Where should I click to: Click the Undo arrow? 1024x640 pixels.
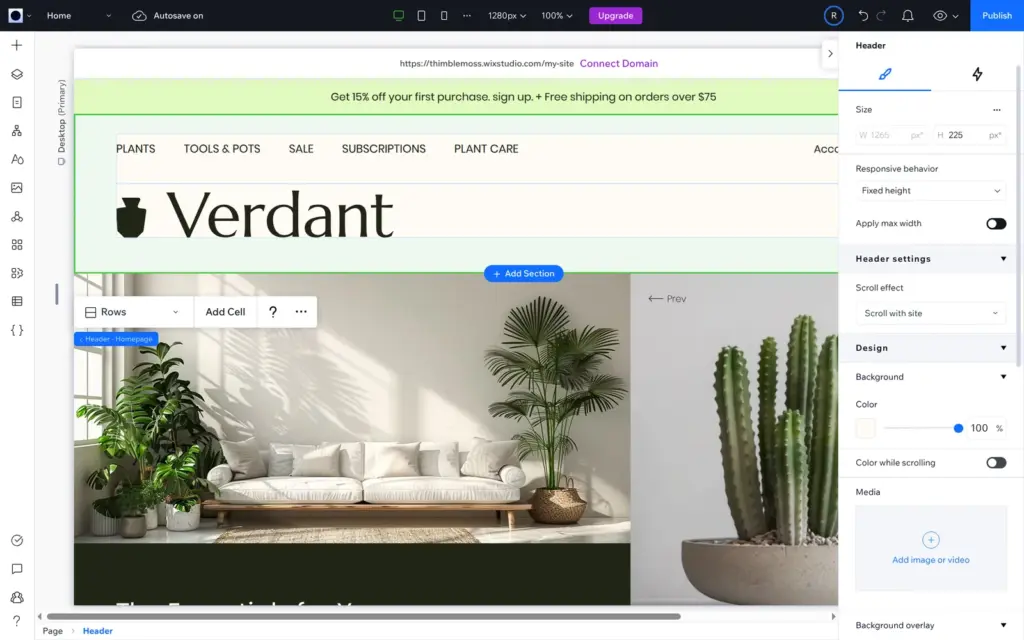coord(863,15)
